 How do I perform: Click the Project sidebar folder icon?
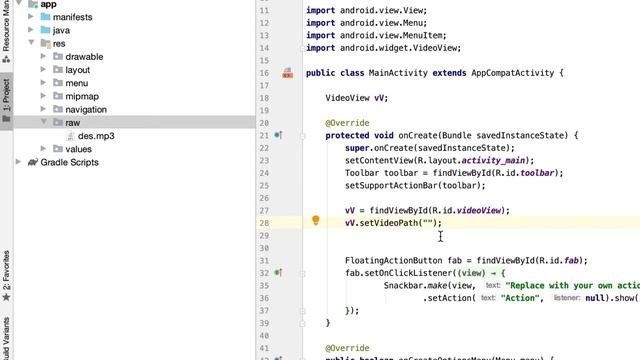(x=6, y=119)
